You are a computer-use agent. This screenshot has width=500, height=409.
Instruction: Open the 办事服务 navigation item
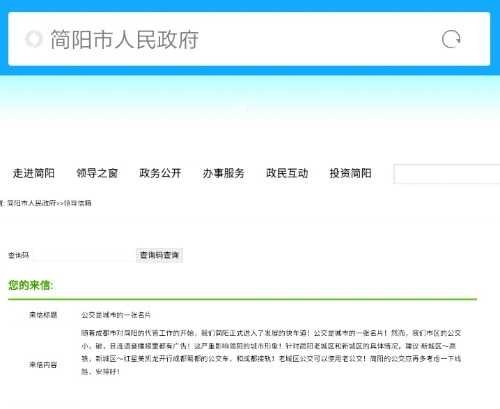pyautogui.click(x=224, y=173)
